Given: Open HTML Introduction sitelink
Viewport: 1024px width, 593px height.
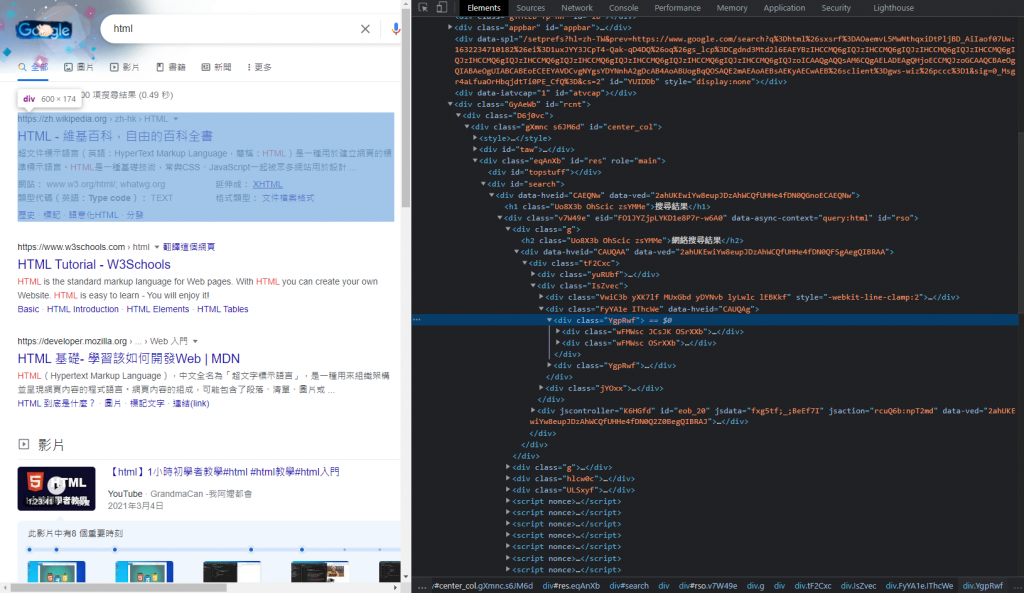Looking at the screenshot, I should pyautogui.click(x=83, y=309).
